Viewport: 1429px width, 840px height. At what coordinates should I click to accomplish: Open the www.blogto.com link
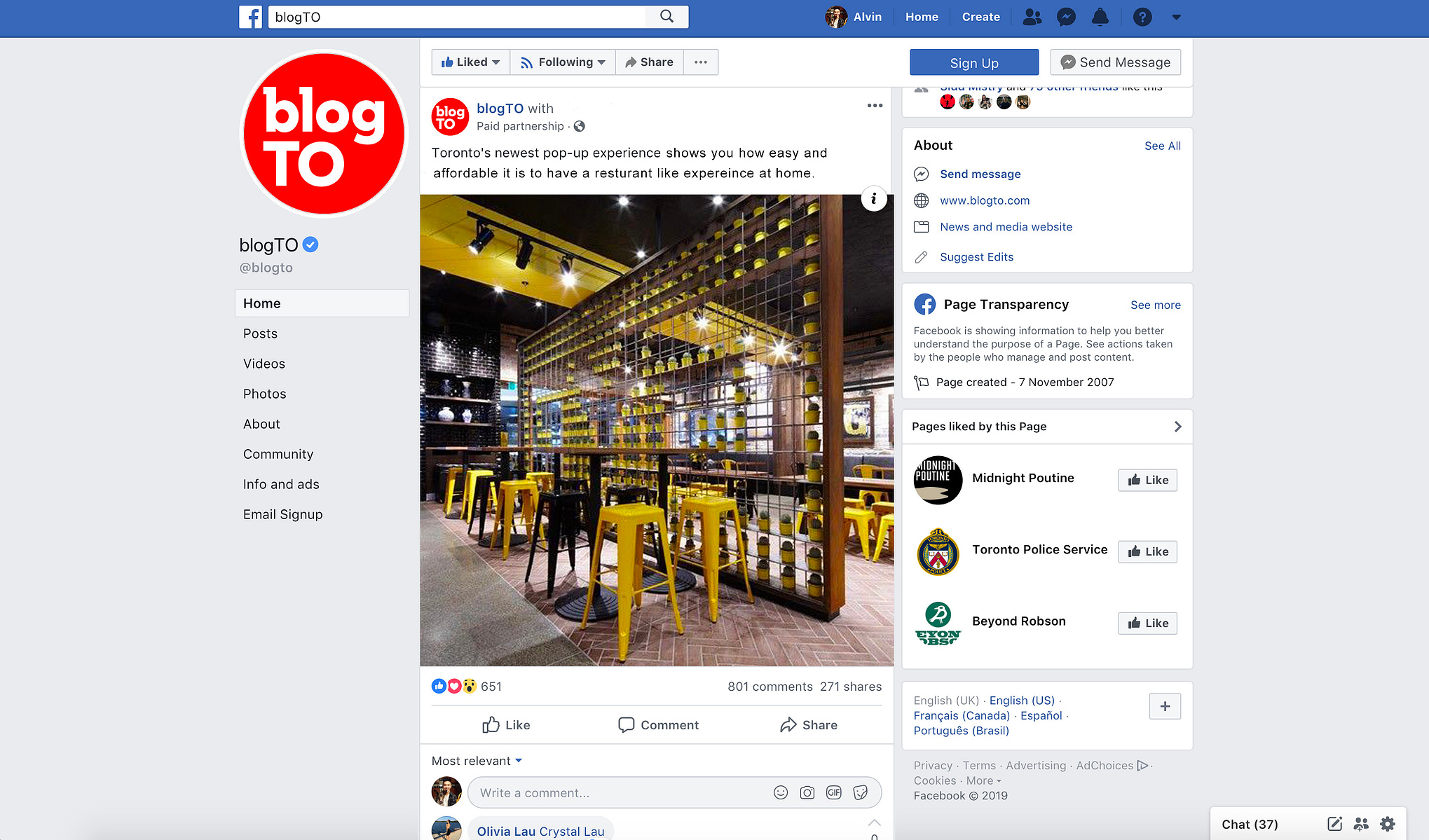click(x=985, y=200)
